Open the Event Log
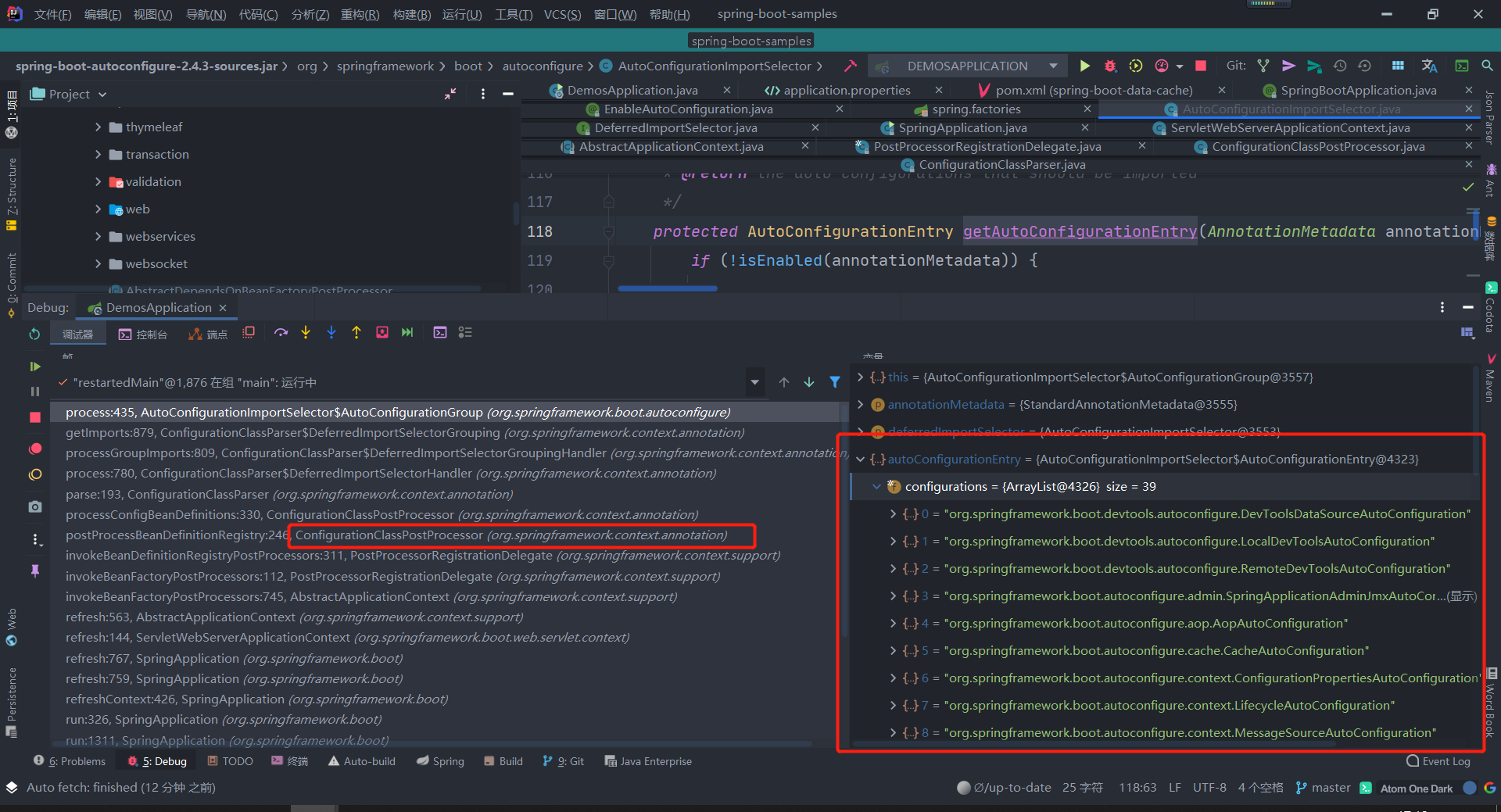The width and height of the screenshot is (1501, 812). [x=1438, y=761]
